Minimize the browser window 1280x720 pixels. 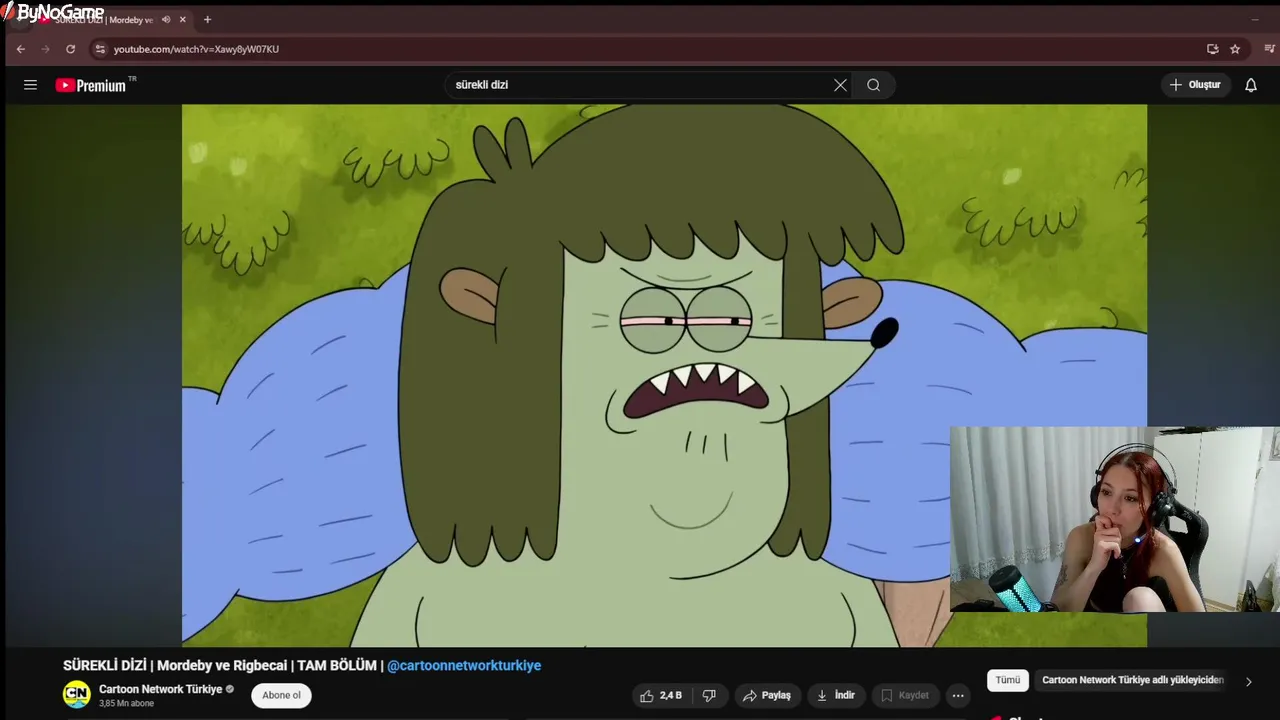pyautogui.click(x=1254, y=19)
